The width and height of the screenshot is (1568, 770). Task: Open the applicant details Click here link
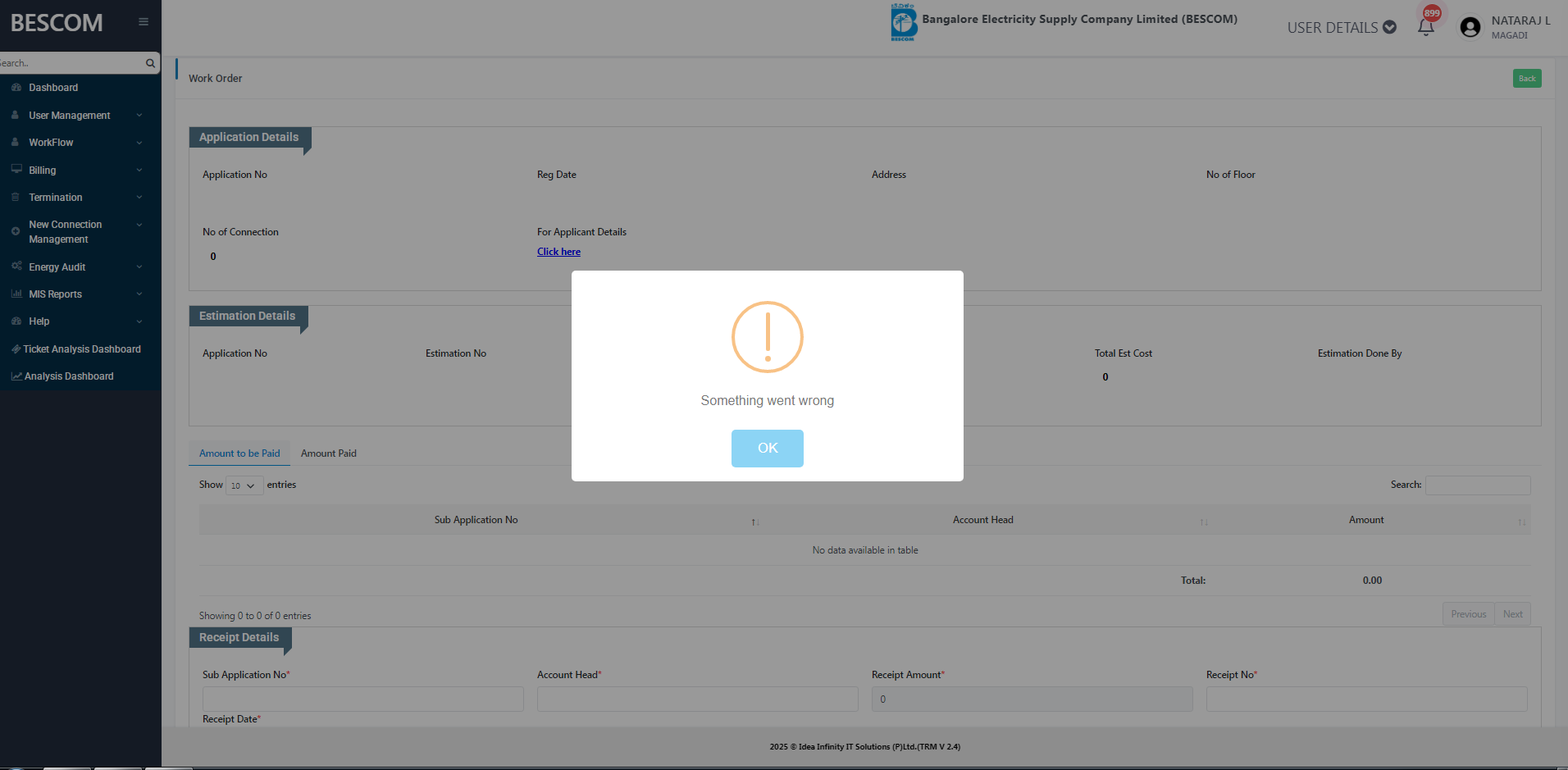(558, 252)
